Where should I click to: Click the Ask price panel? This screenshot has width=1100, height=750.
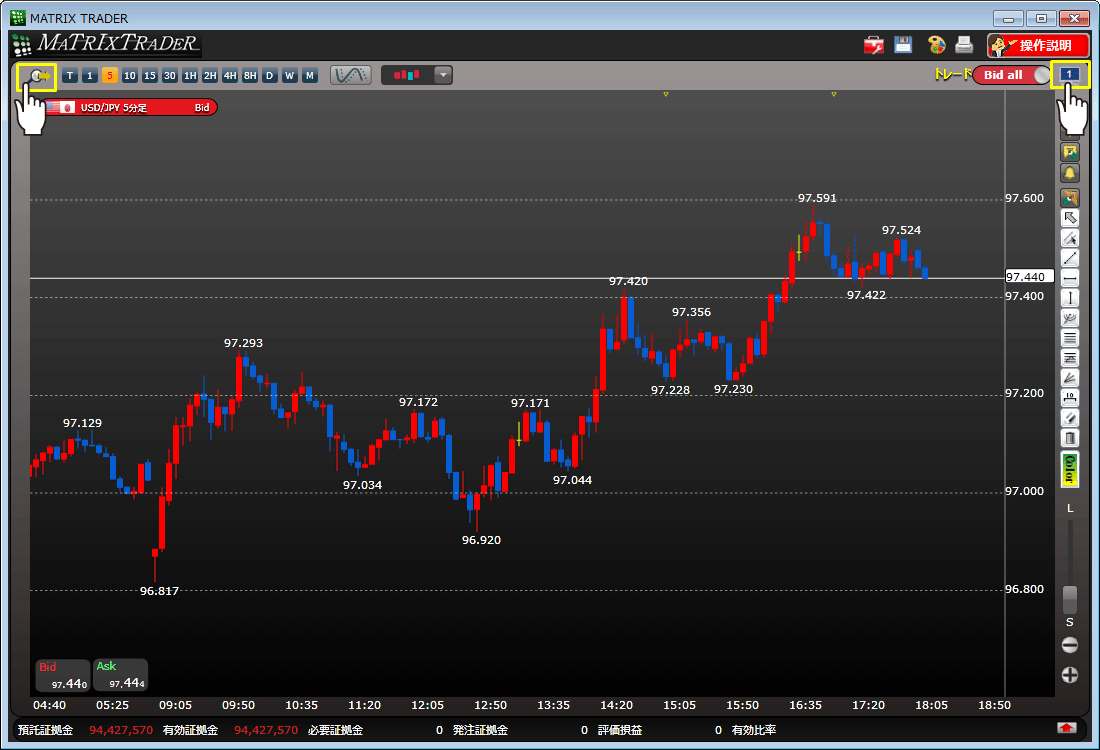120,675
